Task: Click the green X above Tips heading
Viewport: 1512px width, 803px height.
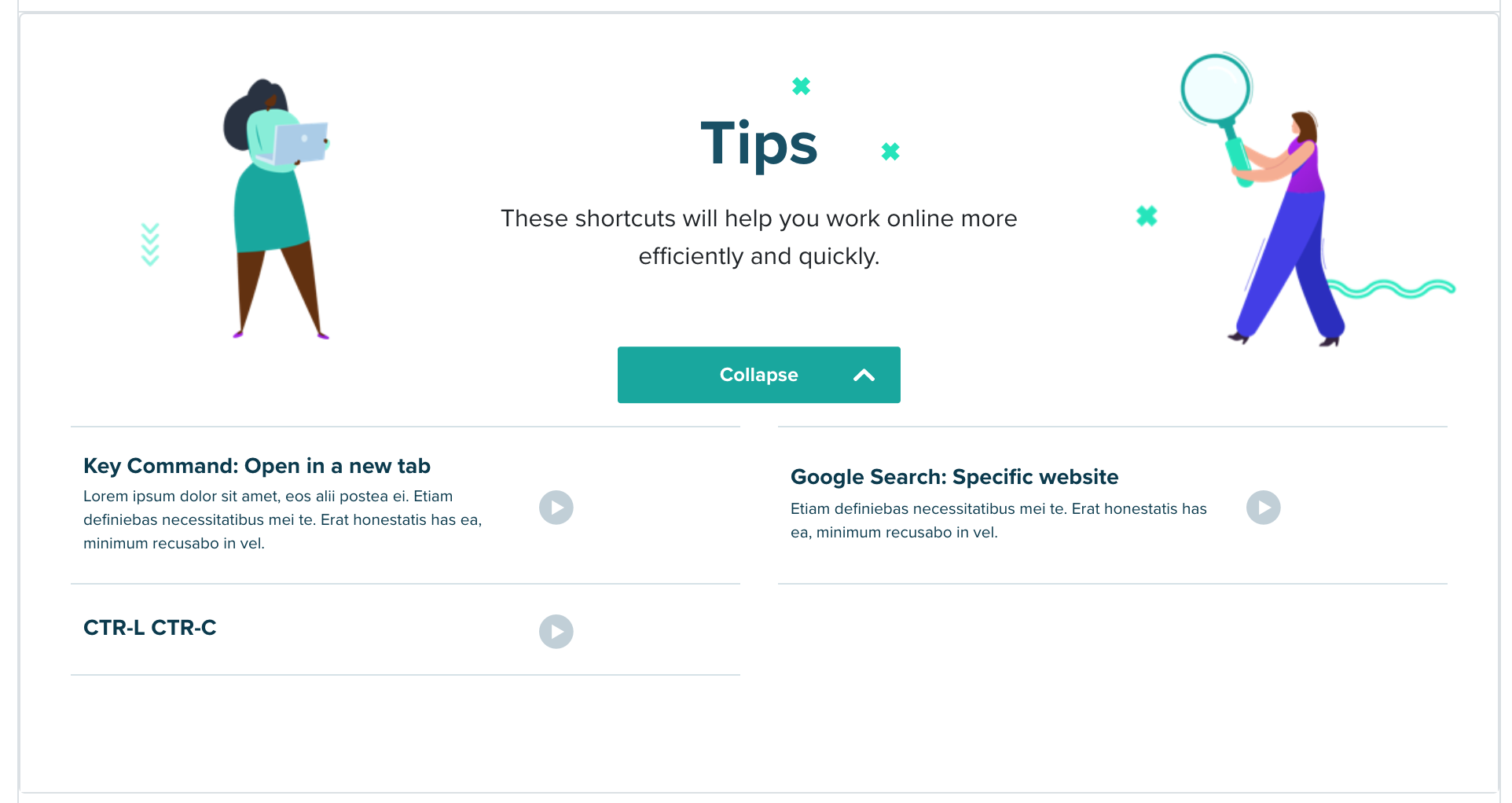Action: pos(801,86)
